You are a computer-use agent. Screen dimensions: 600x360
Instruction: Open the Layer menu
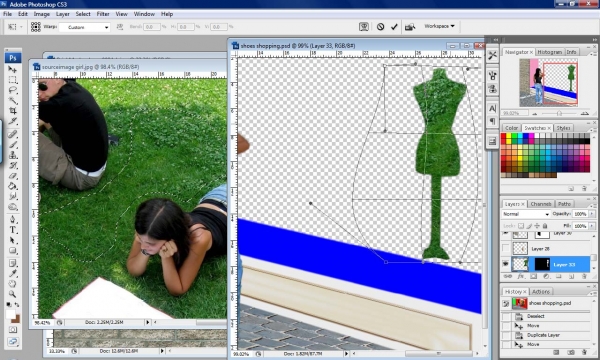pyautogui.click(x=62, y=14)
